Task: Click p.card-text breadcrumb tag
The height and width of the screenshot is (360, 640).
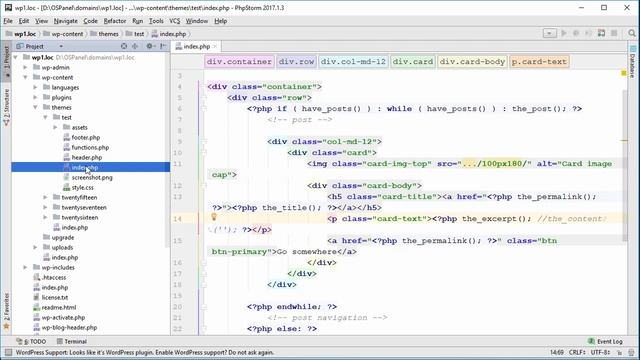Action: pos(539,62)
